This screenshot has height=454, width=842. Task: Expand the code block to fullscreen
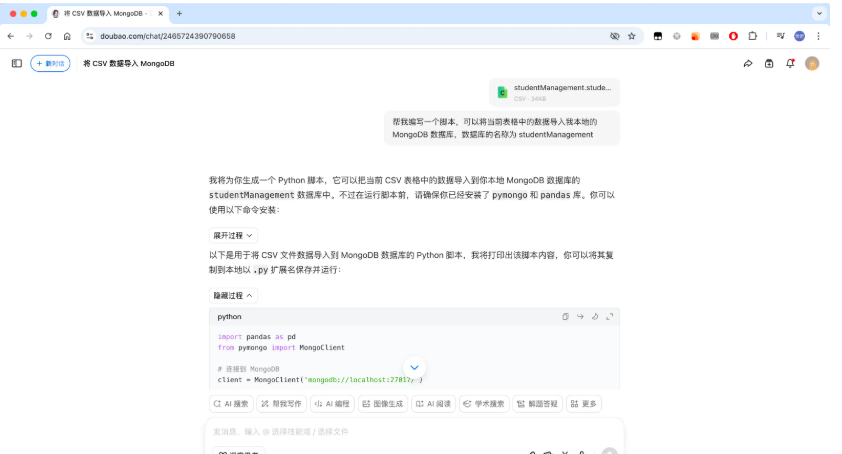coord(609,316)
